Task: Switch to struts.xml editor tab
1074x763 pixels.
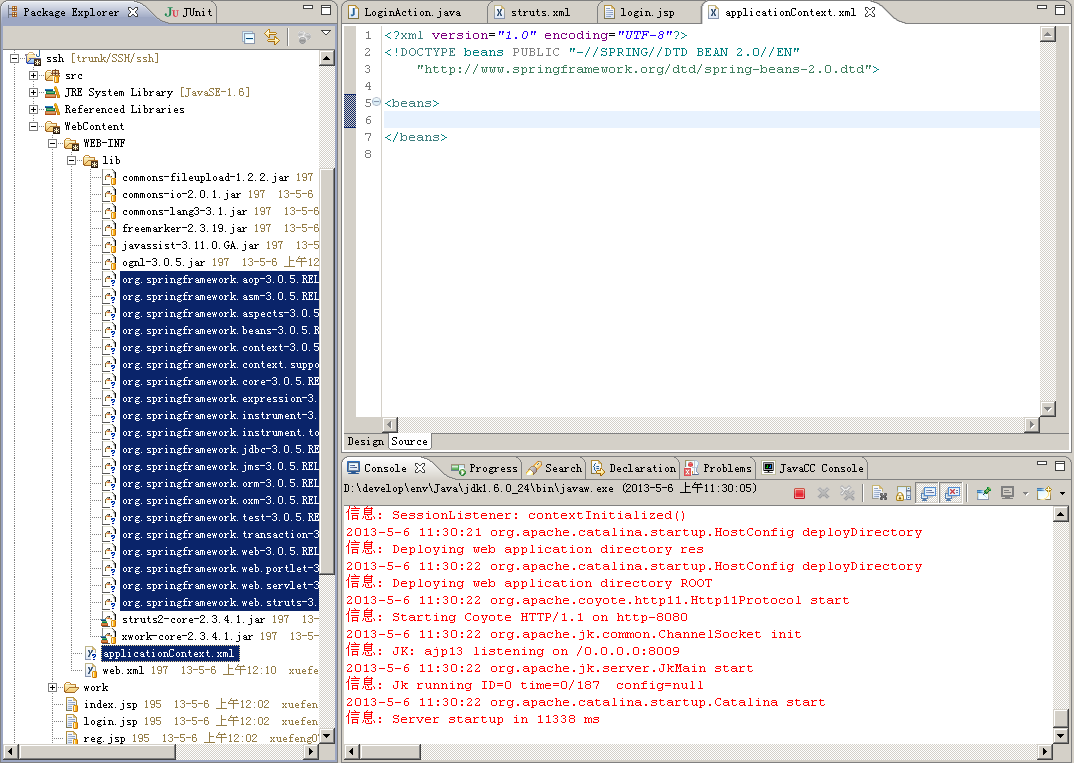Action: pos(532,12)
